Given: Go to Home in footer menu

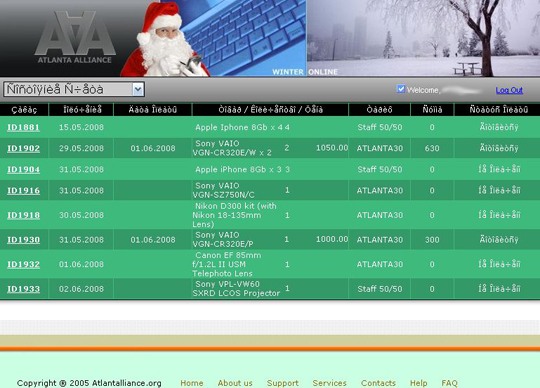Looking at the screenshot, I should click(192, 383).
